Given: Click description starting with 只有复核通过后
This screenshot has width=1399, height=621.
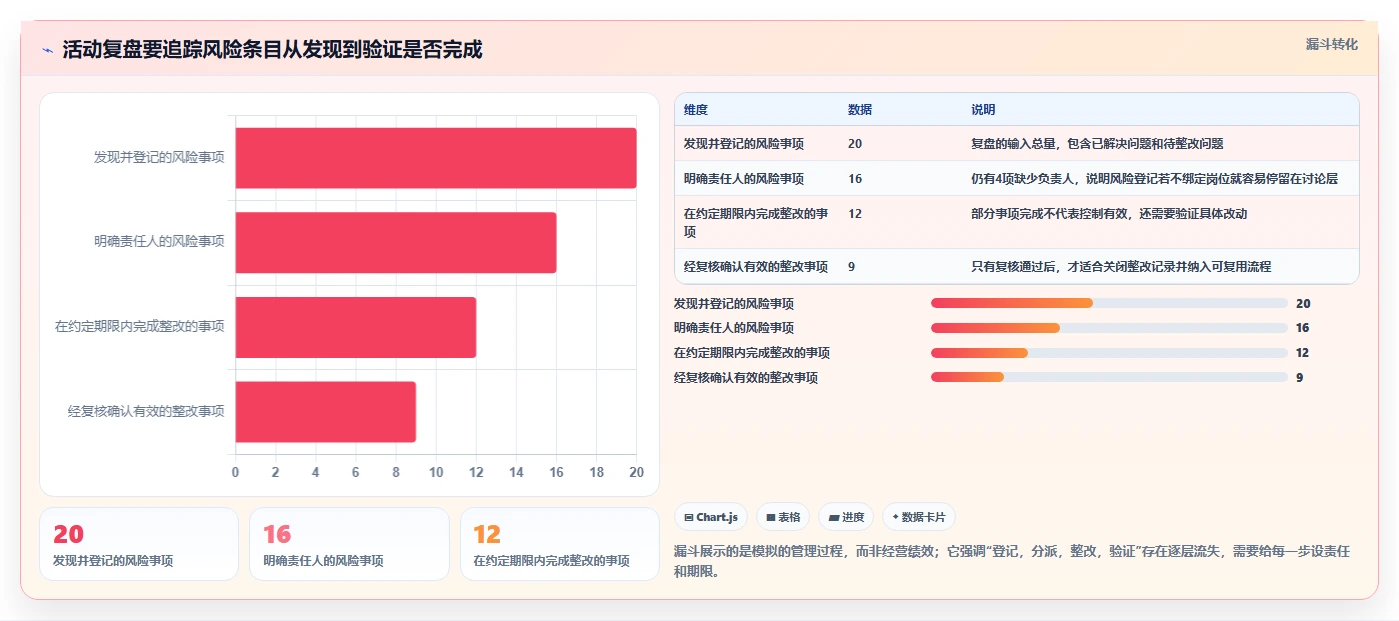Looking at the screenshot, I should click(x=1121, y=267).
